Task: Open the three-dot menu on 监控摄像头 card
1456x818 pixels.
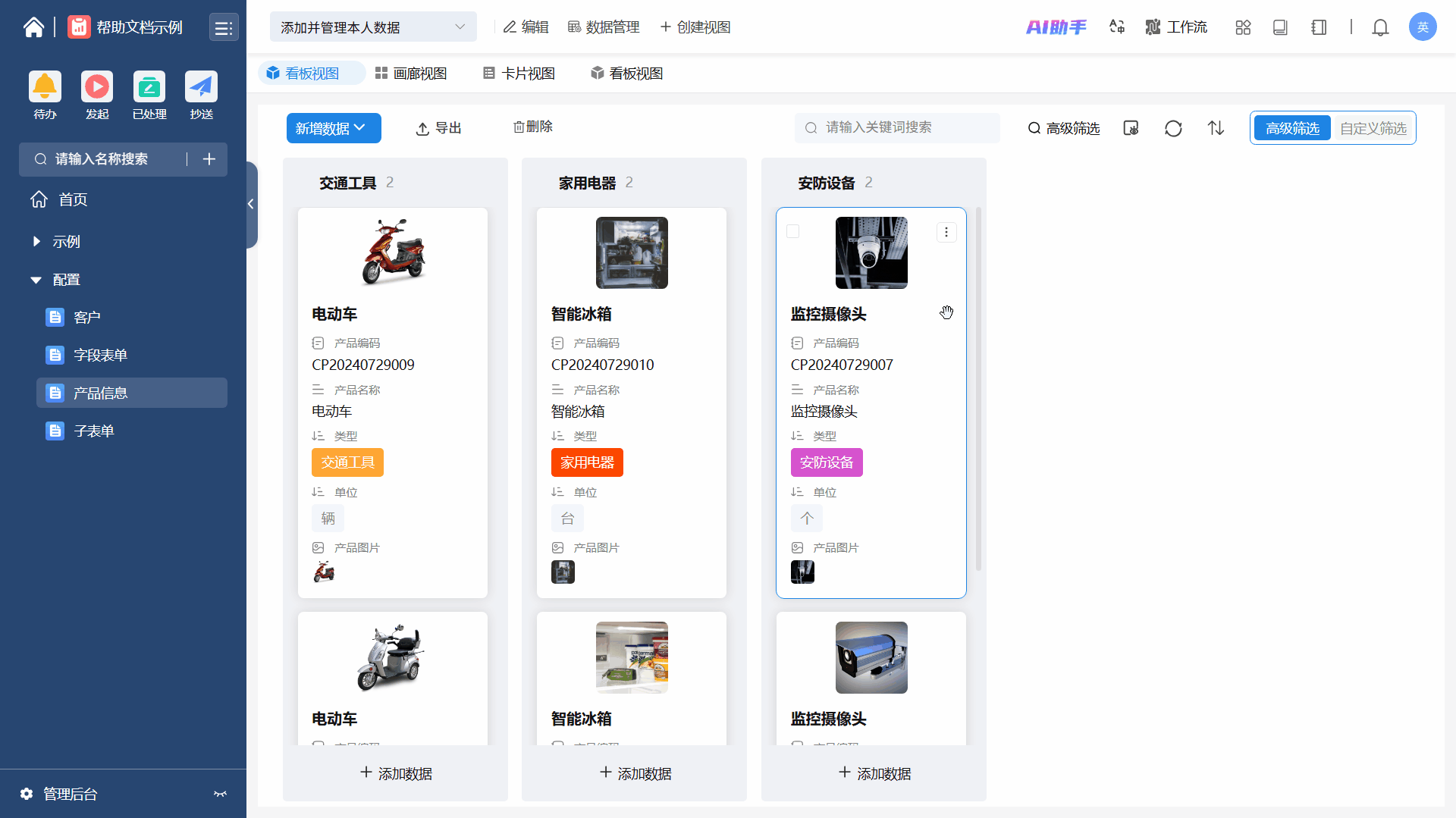Action: click(x=946, y=232)
